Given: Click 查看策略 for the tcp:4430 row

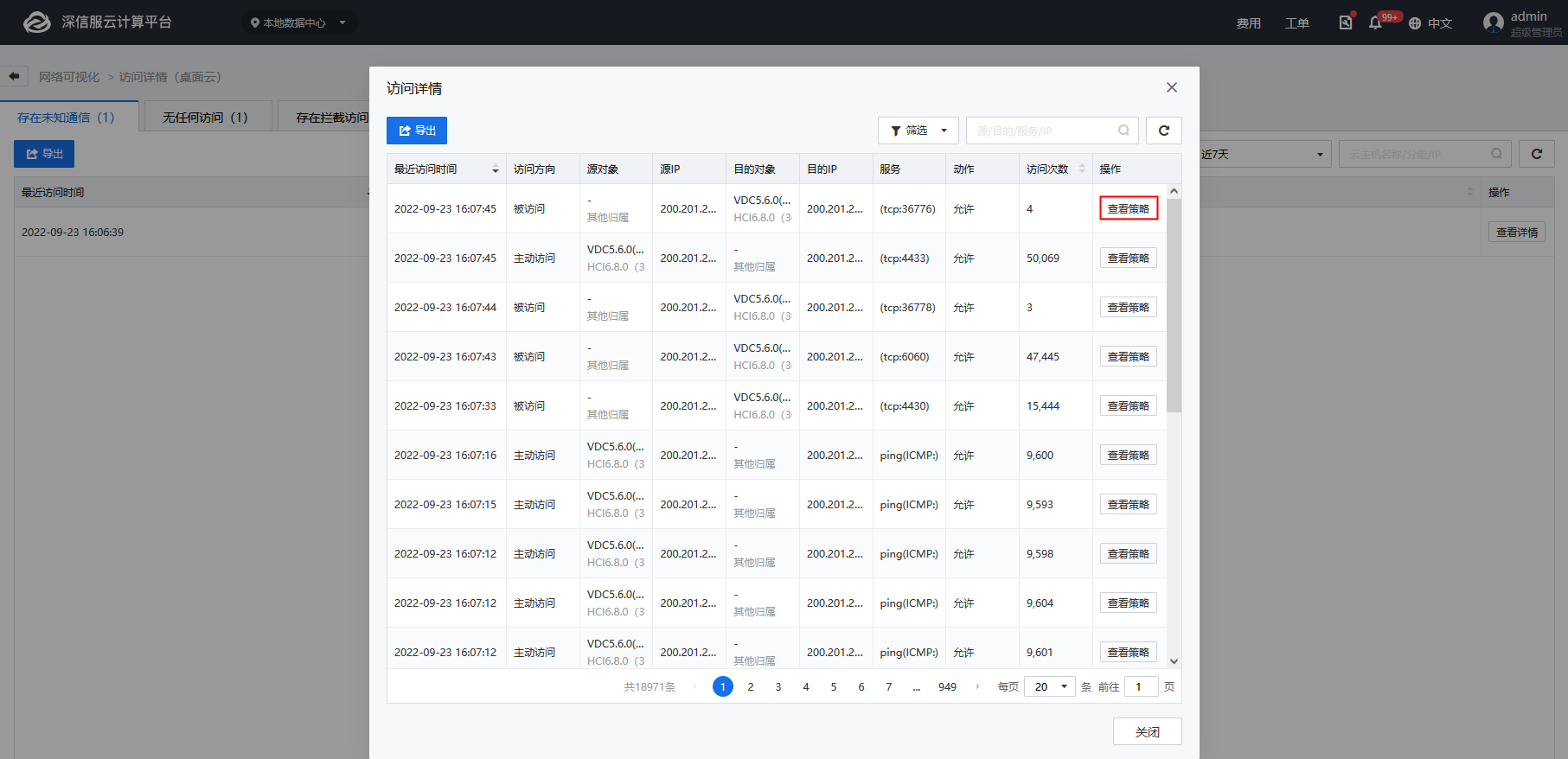Looking at the screenshot, I should tap(1129, 405).
